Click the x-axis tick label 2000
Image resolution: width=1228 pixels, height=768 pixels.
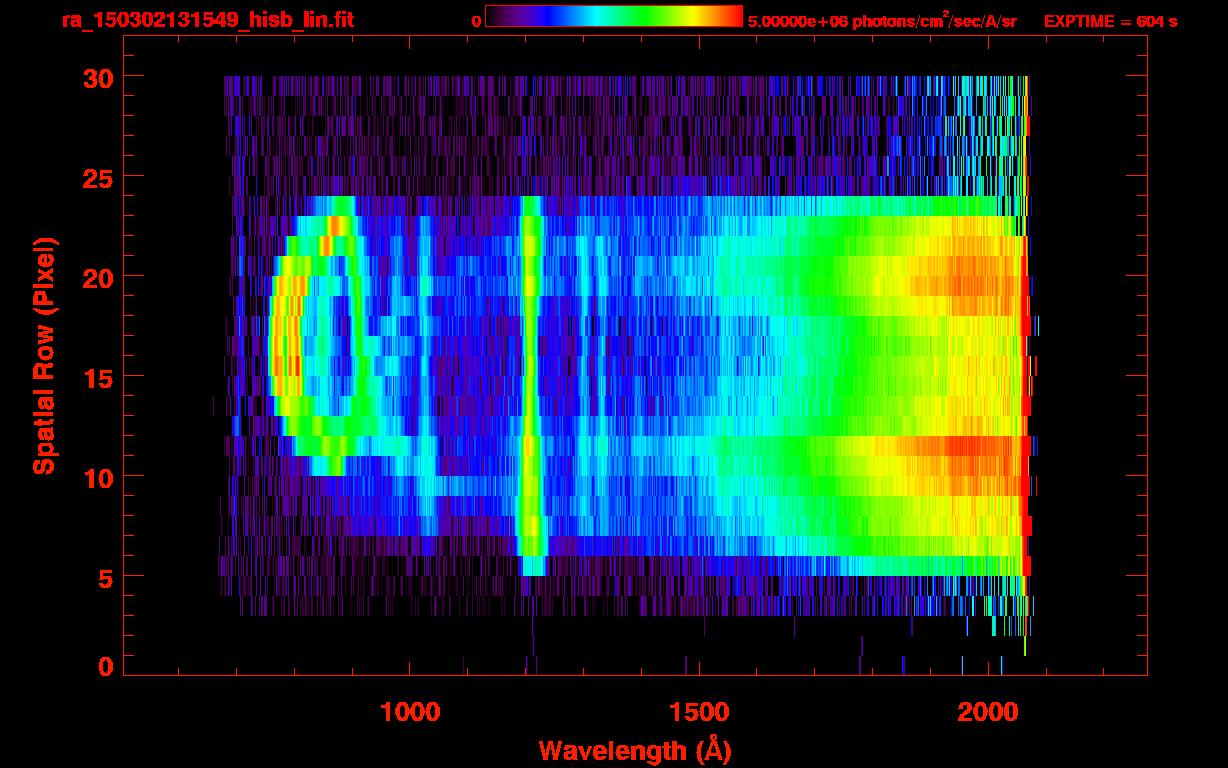pyautogui.click(x=989, y=712)
